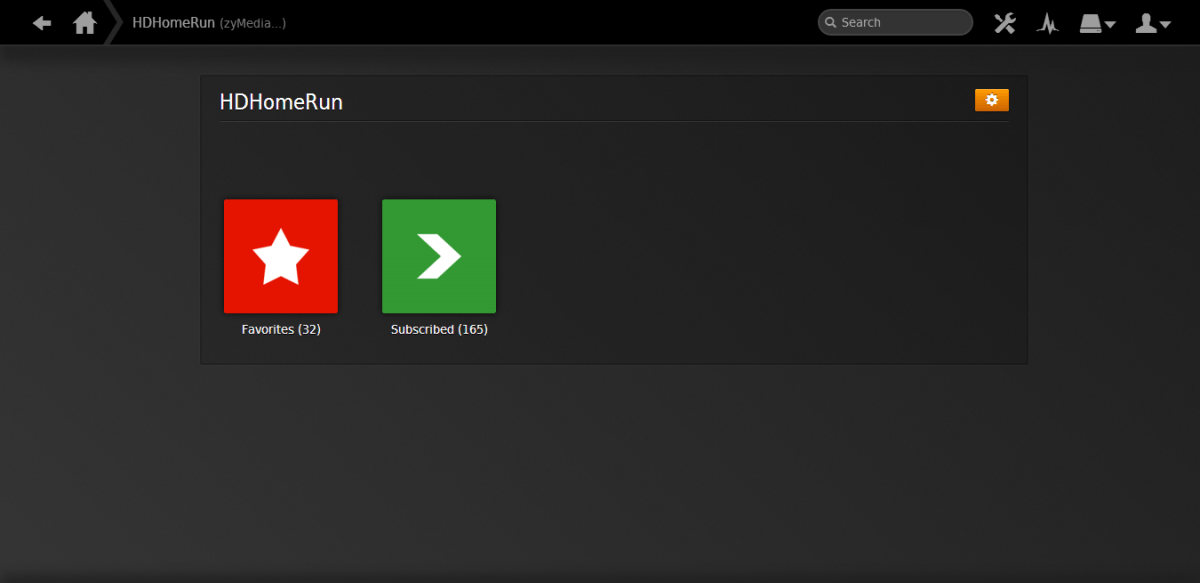Open the red Favorites star tile
This screenshot has height=583, width=1200.
(281, 256)
